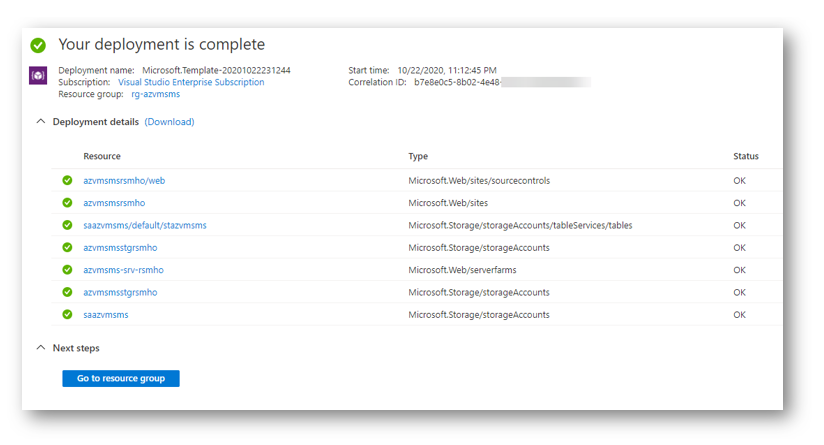Click the purple template deployment icon

coord(38,76)
